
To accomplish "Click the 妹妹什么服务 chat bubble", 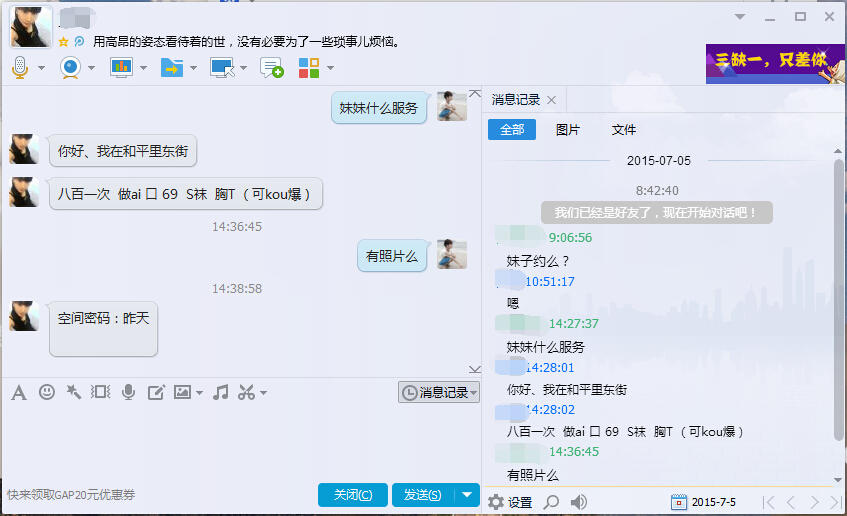I will tap(379, 108).
